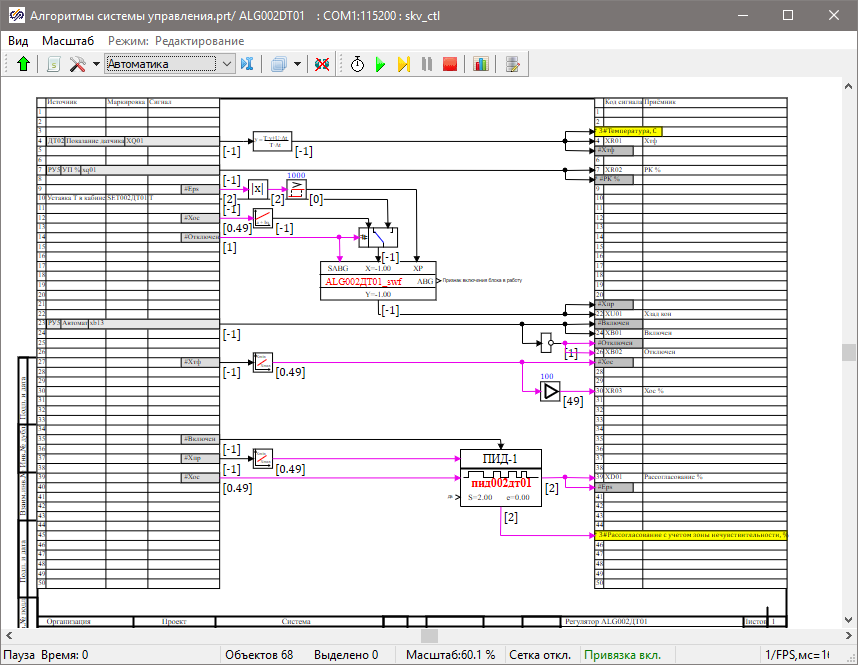Image resolution: width=858 pixels, height=665 pixels.
Task: Click the stacked windows icon
Action: coord(279,64)
